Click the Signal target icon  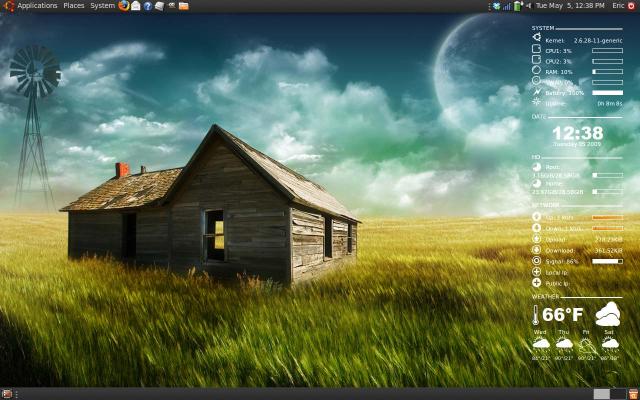[x=536, y=261]
